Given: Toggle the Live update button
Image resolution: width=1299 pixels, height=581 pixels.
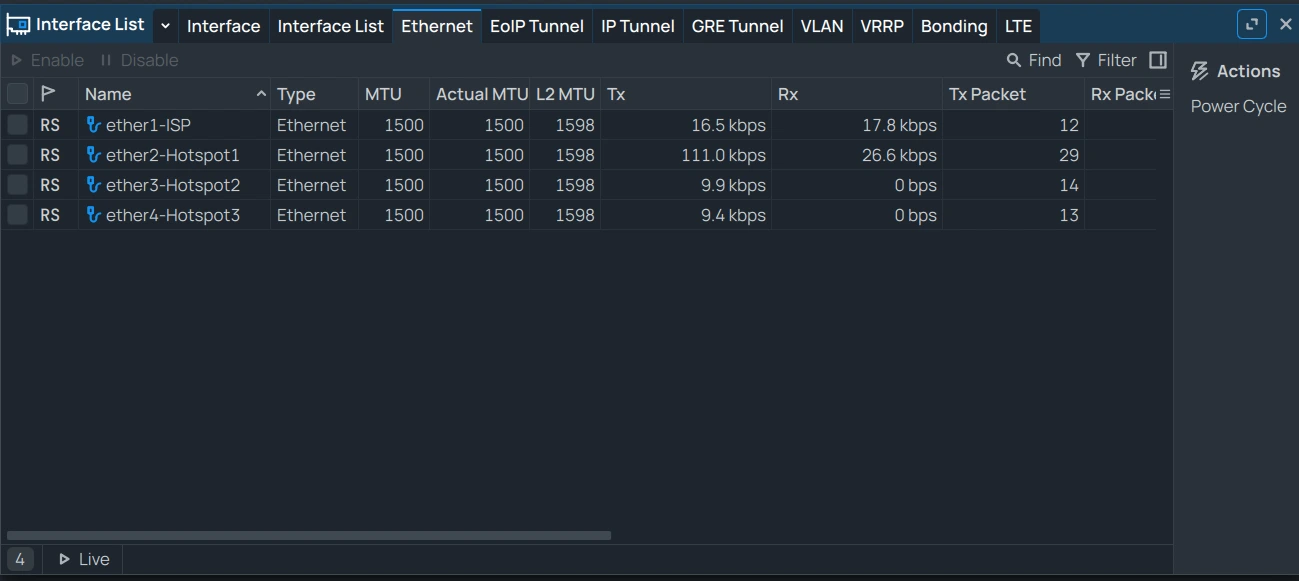Looking at the screenshot, I should pyautogui.click(x=84, y=559).
